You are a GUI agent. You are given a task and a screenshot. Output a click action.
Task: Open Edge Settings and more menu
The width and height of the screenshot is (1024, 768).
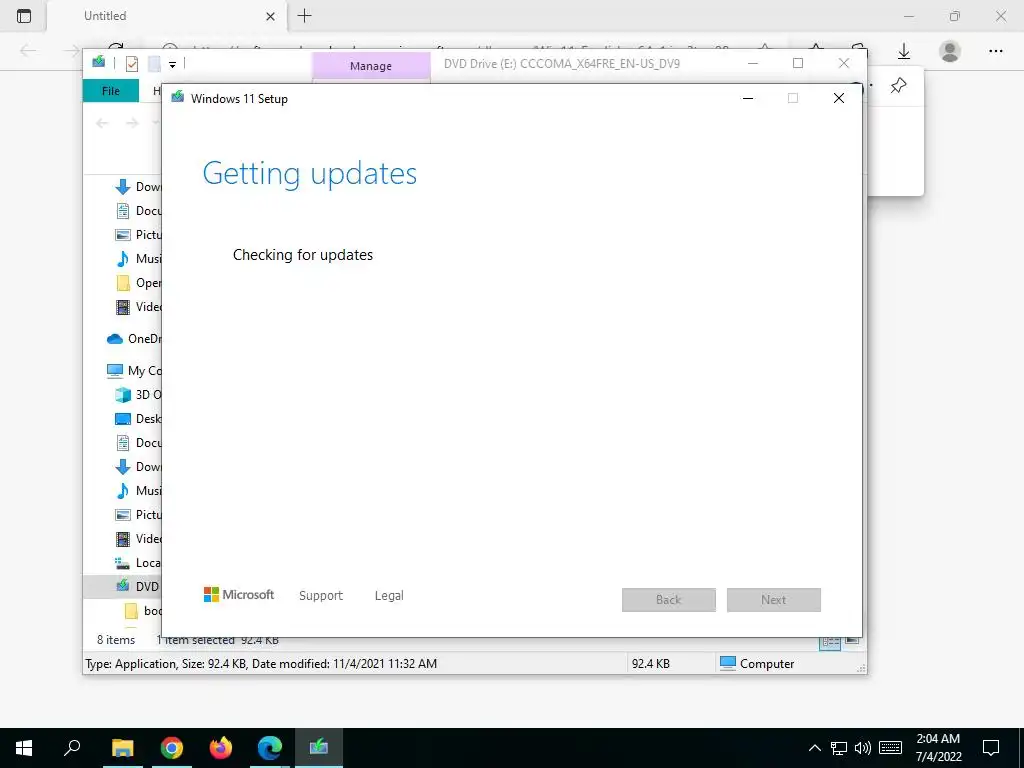pos(995,51)
